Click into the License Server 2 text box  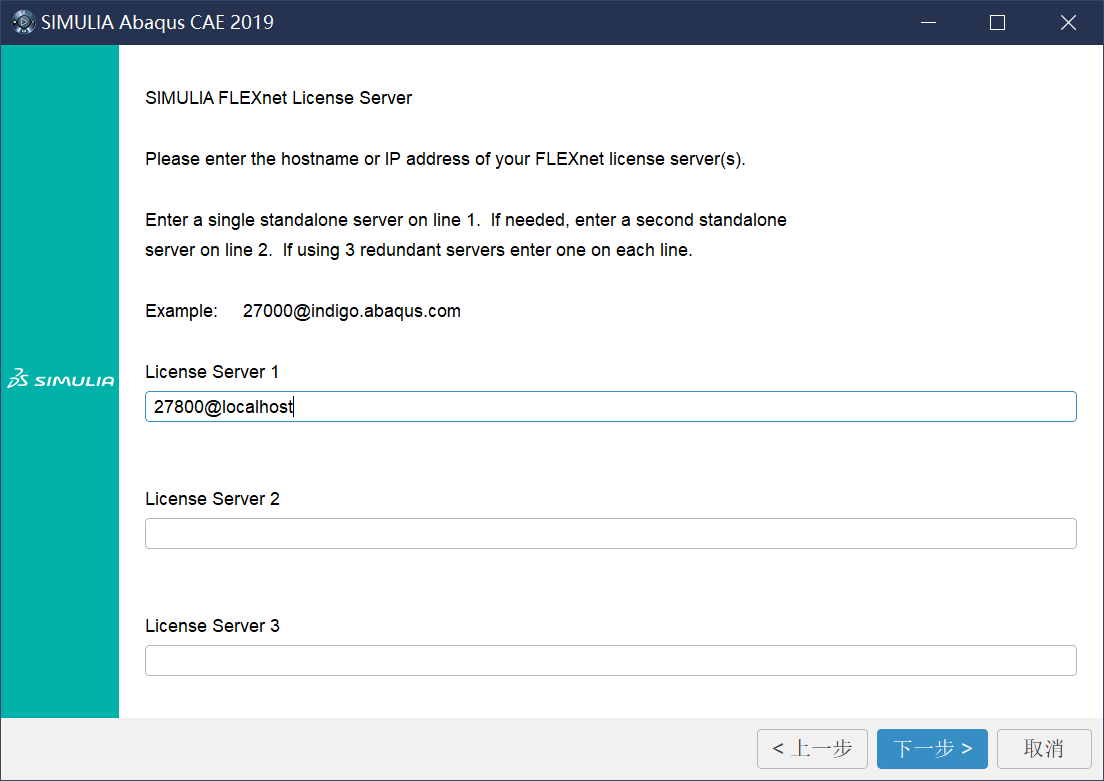coord(610,533)
